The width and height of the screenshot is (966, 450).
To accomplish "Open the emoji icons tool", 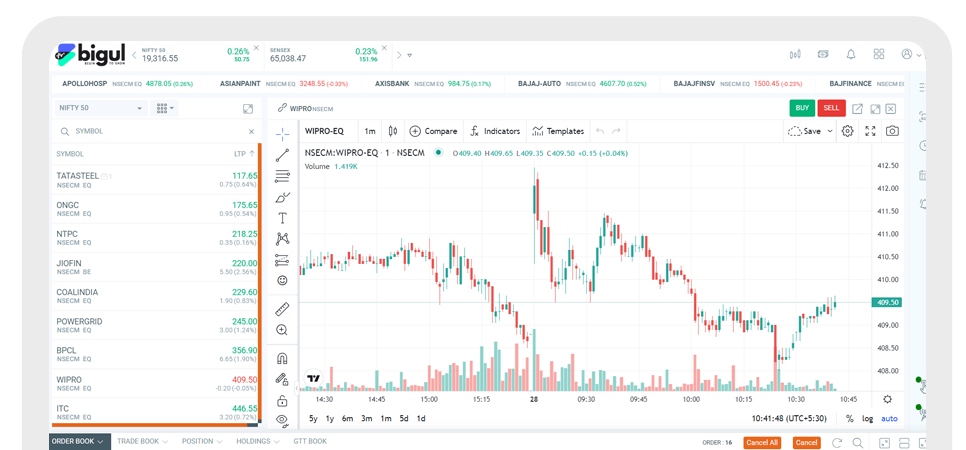I will click(x=282, y=280).
